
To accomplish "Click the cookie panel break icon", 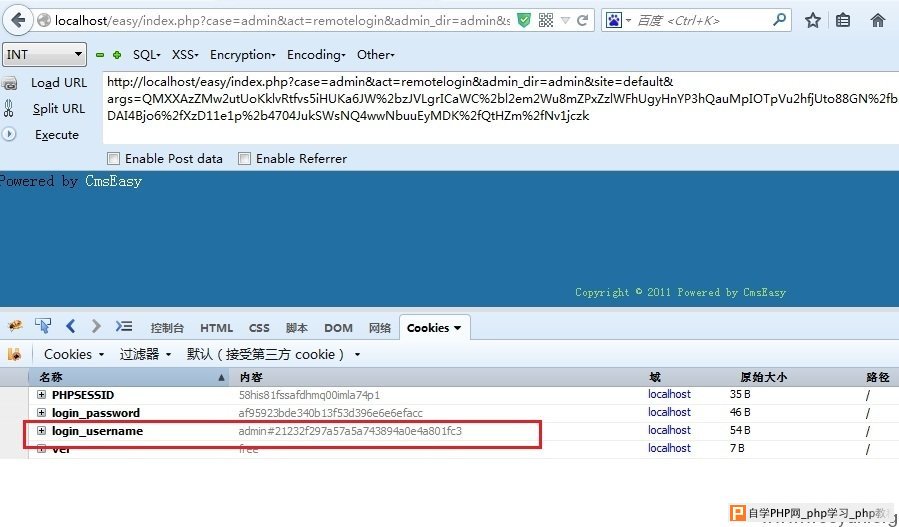I will [15, 354].
